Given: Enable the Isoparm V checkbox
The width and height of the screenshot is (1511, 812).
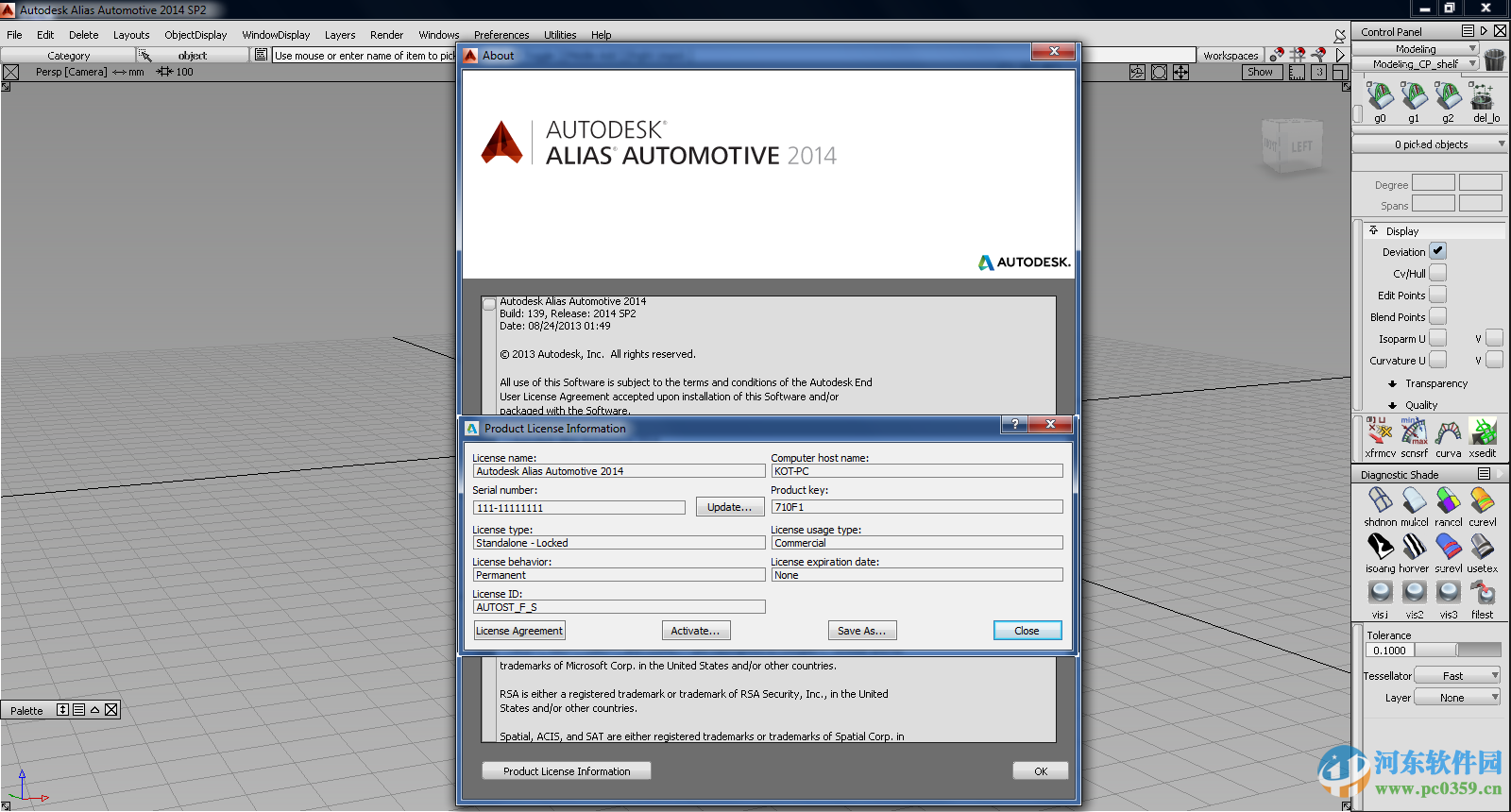Looking at the screenshot, I should pyautogui.click(x=1494, y=338).
